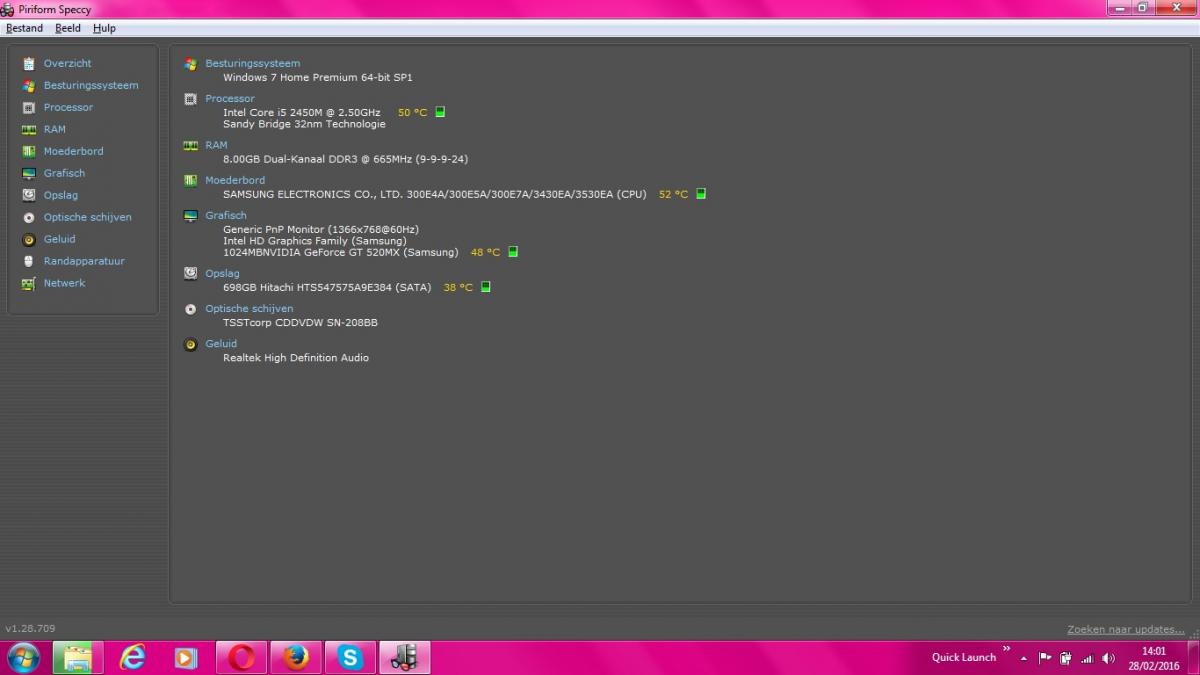
Task: Click the speaker icon beside Geluid heading
Action: [x=191, y=344]
